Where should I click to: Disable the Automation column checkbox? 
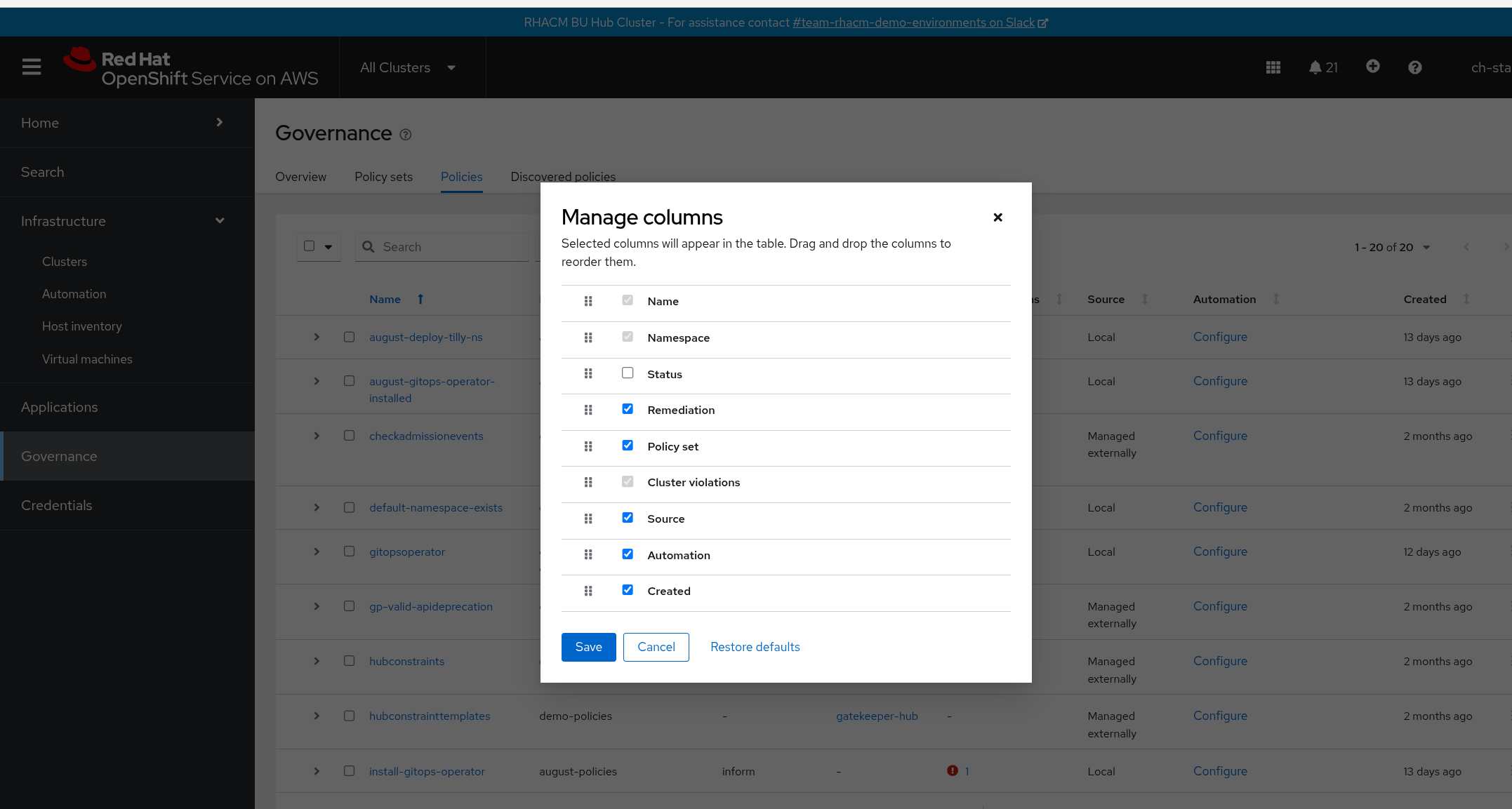[628, 554]
